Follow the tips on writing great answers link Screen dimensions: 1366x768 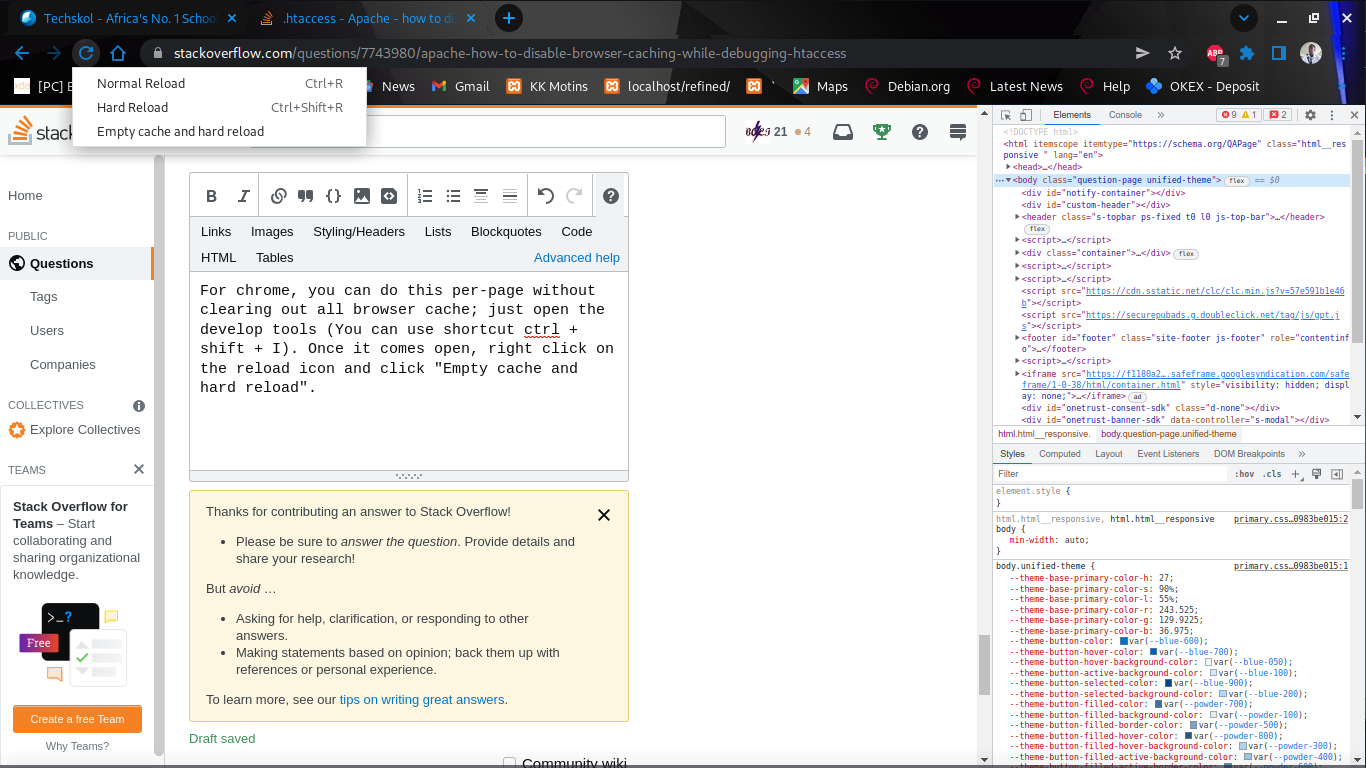[422, 700]
